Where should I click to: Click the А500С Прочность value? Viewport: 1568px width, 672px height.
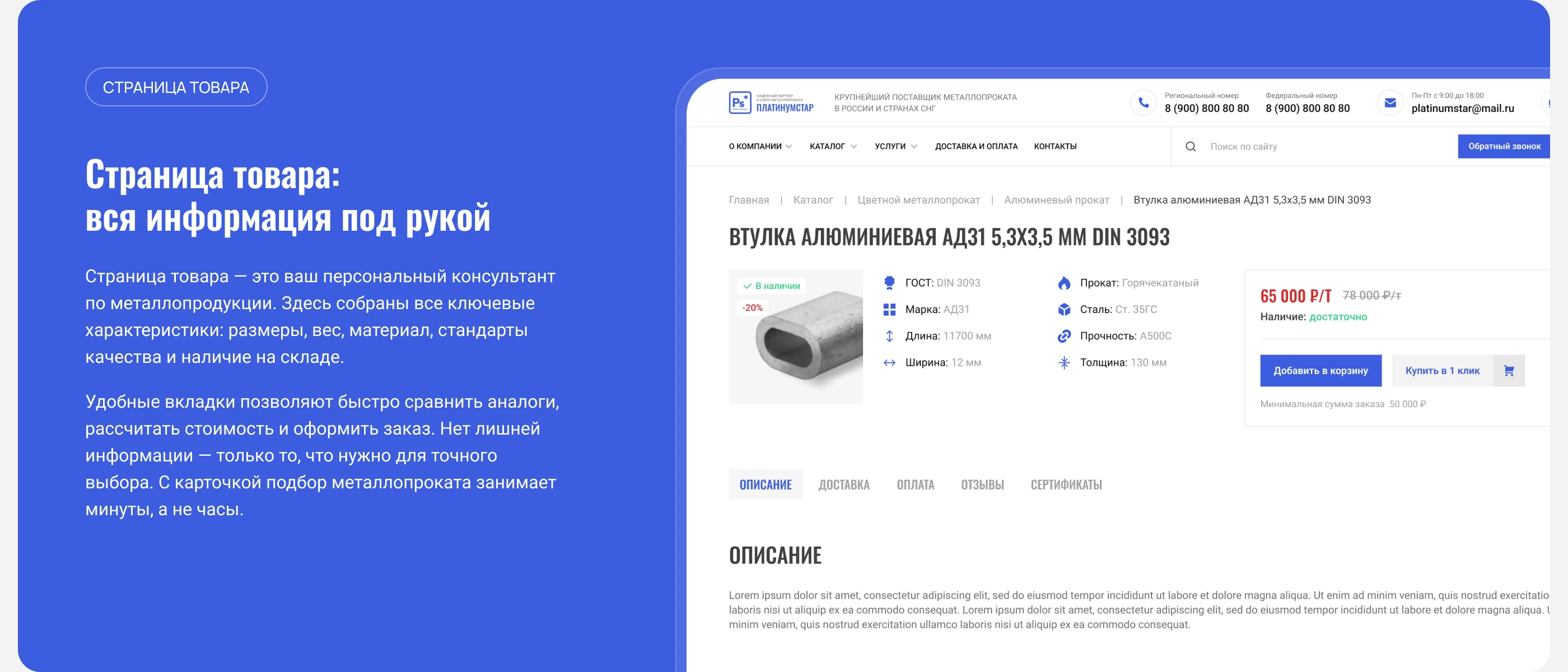click(x=1155, y=336)
